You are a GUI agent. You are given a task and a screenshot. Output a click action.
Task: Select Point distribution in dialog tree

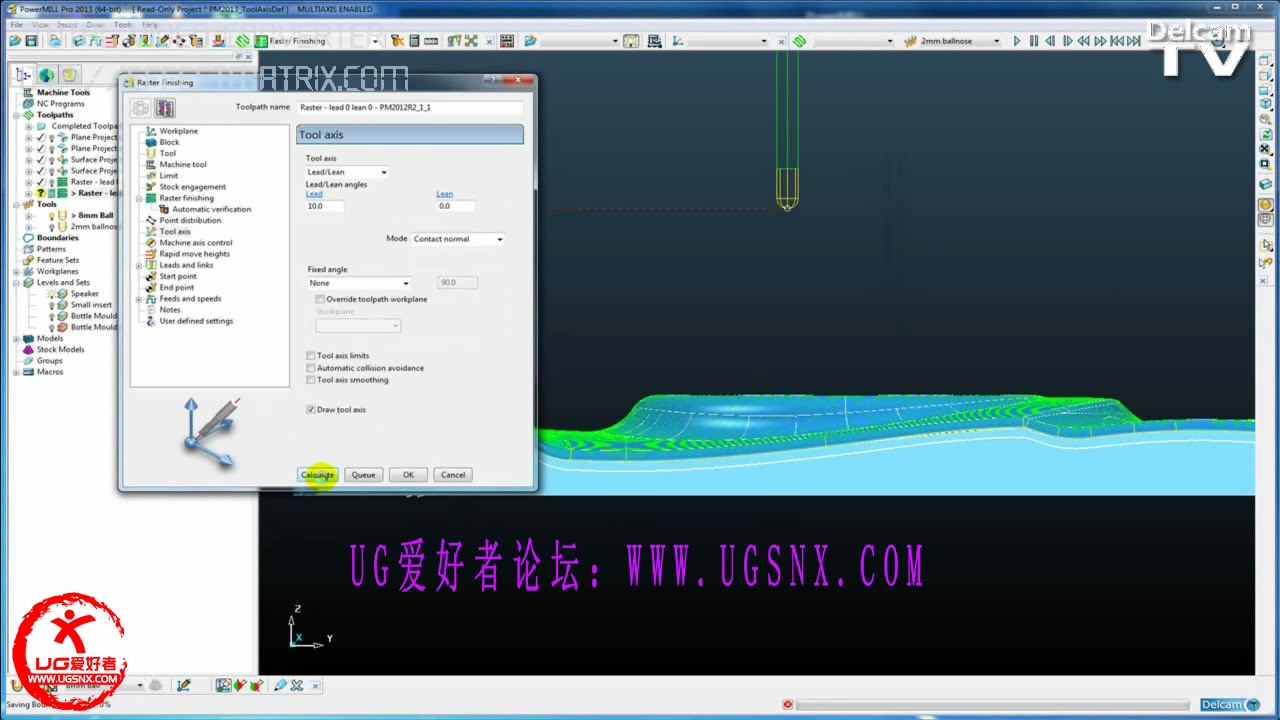(x=190, y=220)
